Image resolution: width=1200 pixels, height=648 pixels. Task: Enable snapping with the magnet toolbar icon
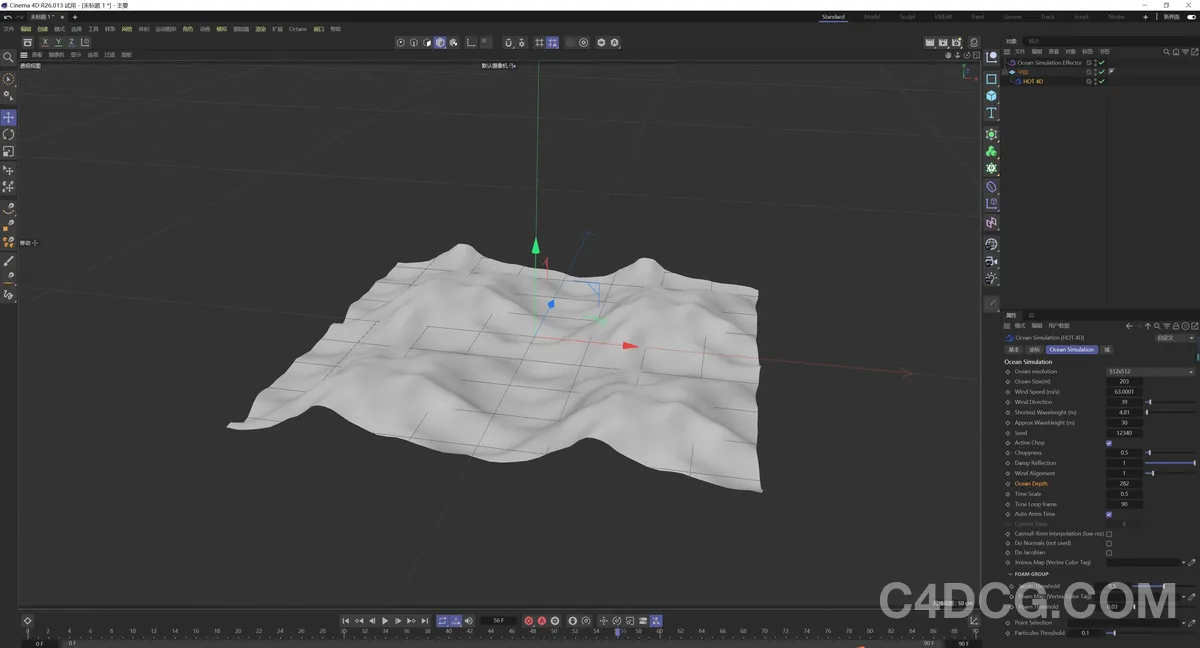coord(509,42)
